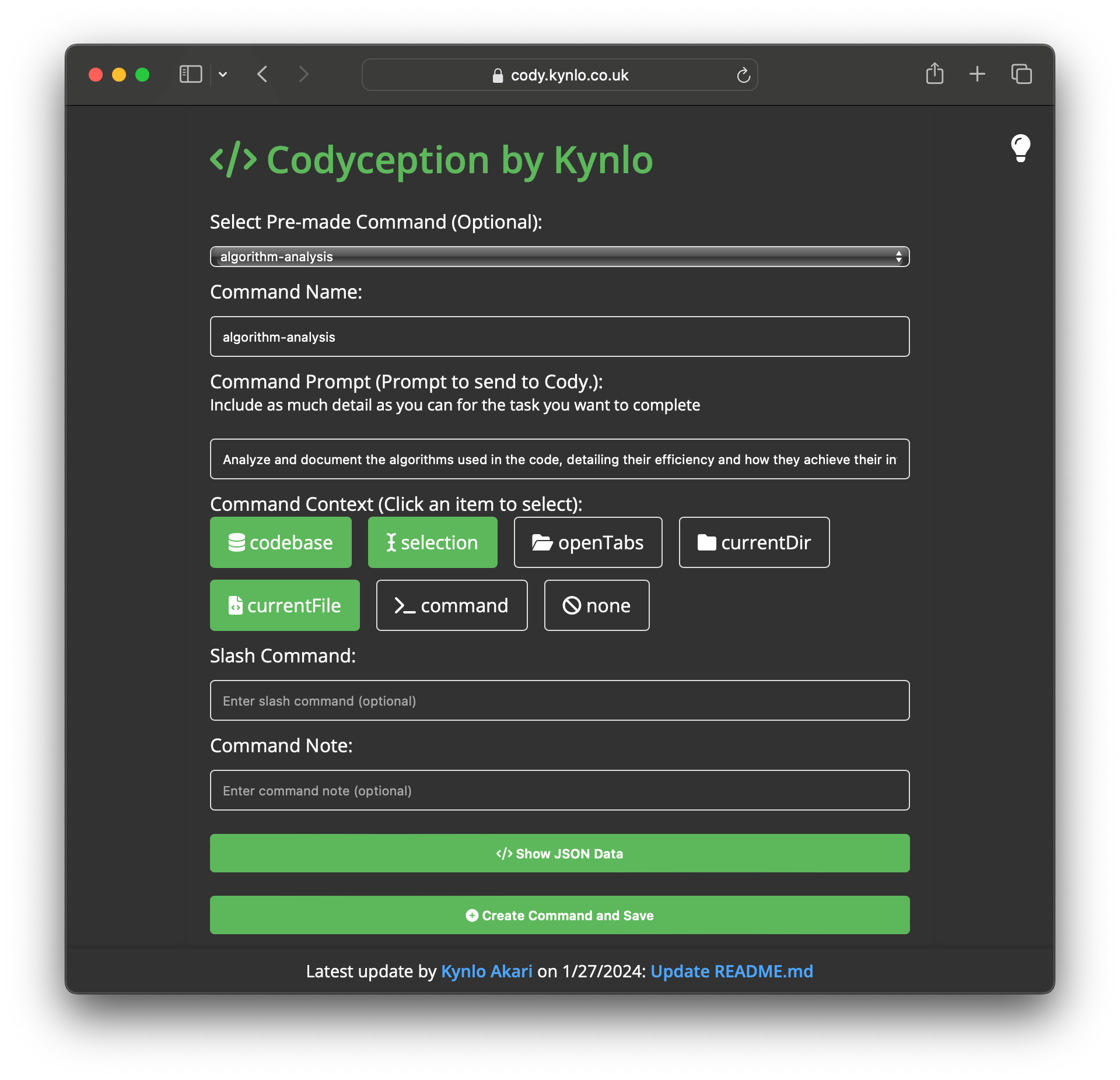Screen dimensions: 1120x1080
Task: Open the Update README.md link
Action: (731, 971)
